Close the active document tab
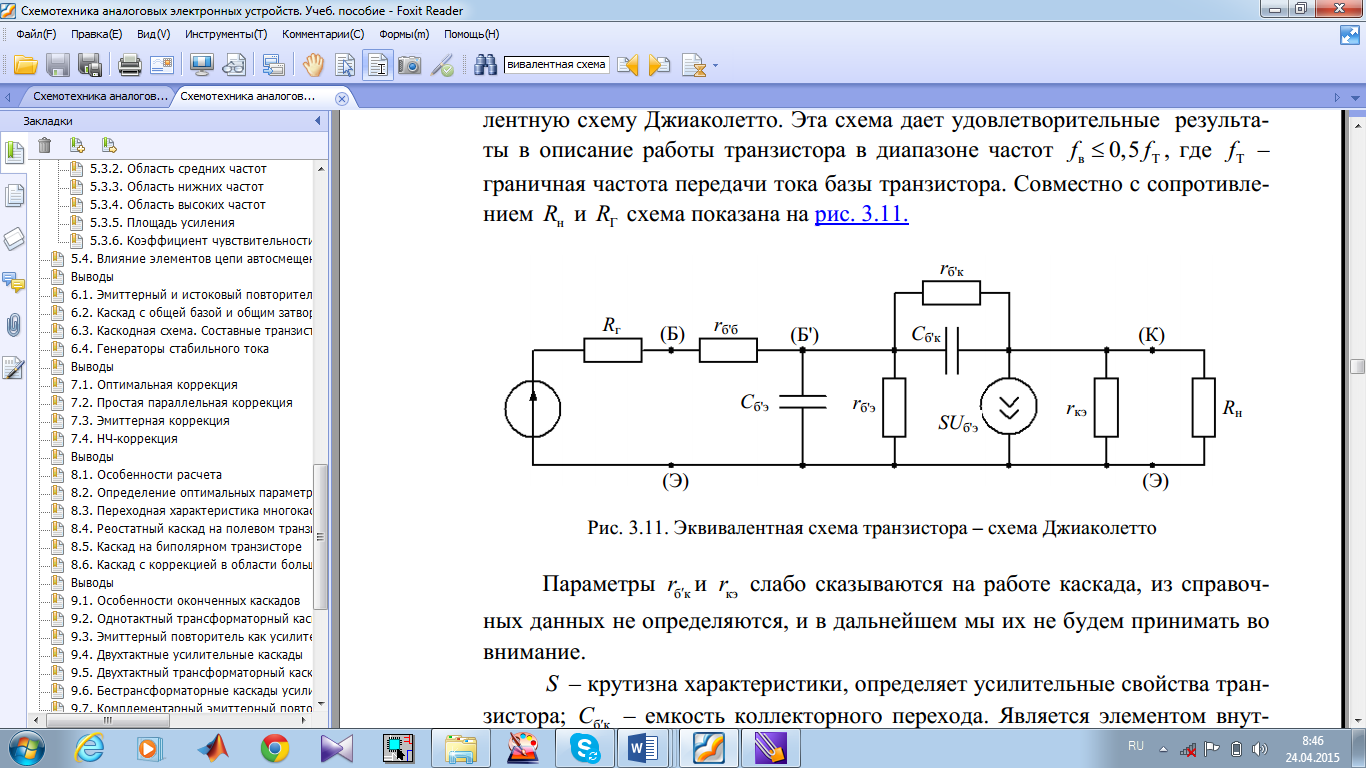This screenshot has width=1366, height=768. pyautogui.click(x=341, y=98)
